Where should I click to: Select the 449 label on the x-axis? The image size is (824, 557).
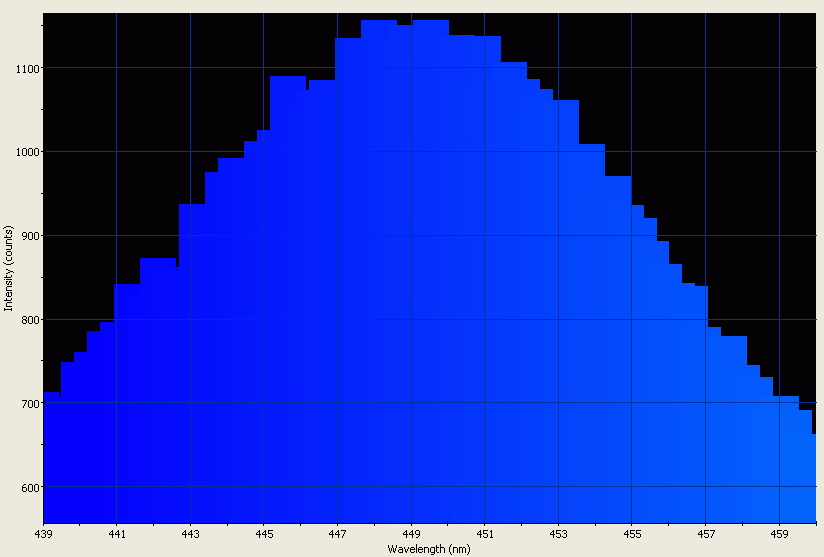[412, 534]
